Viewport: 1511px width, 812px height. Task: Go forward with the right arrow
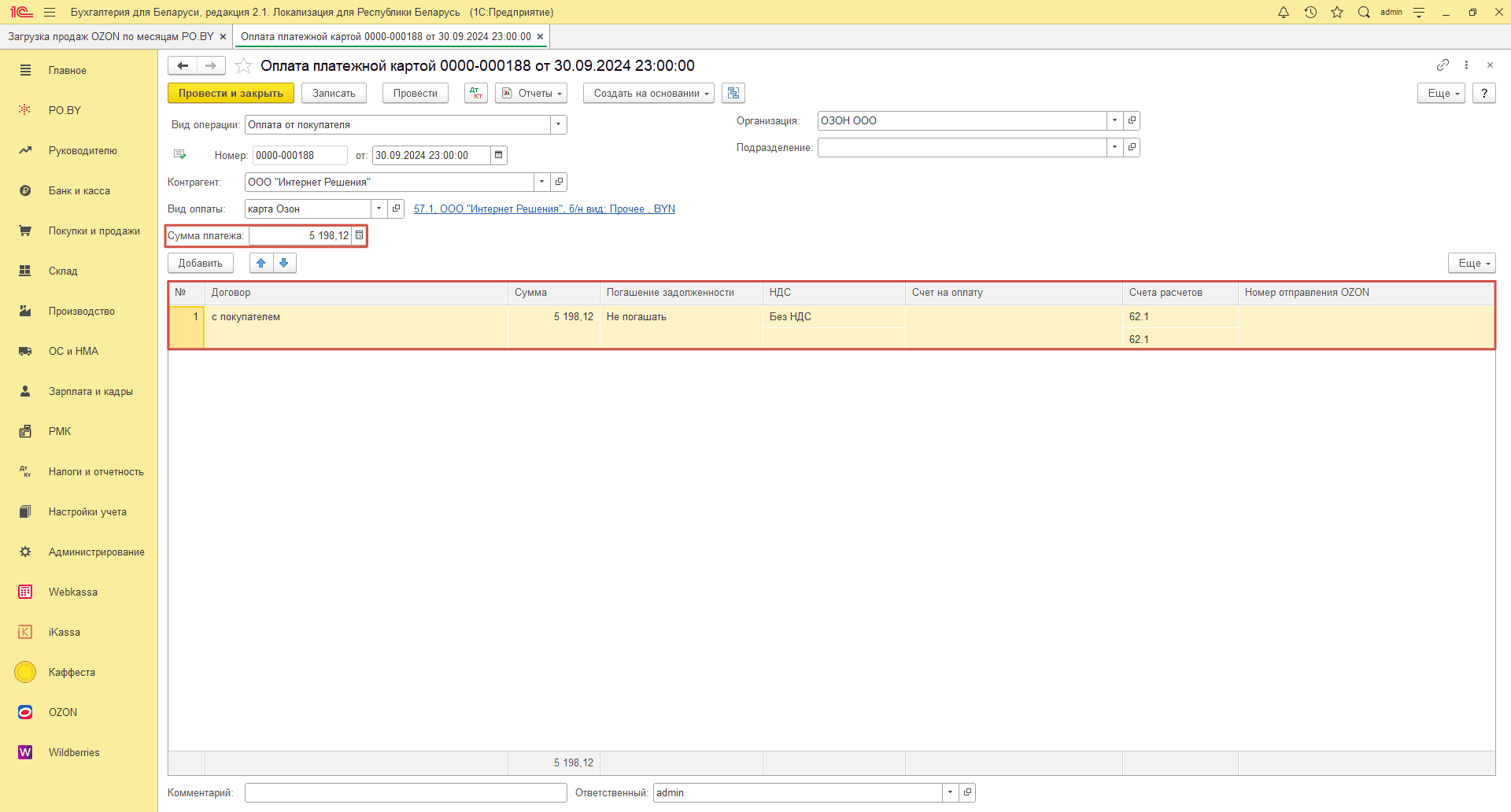click(x=211, y=65)
